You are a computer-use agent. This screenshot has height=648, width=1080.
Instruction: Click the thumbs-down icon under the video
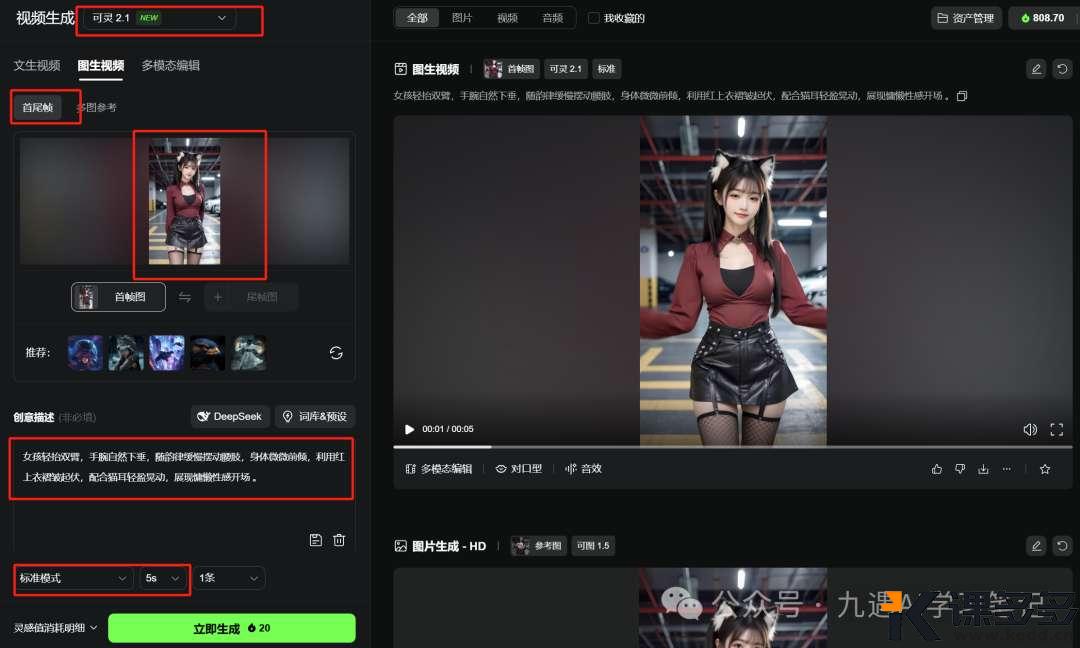coord(960,469)
